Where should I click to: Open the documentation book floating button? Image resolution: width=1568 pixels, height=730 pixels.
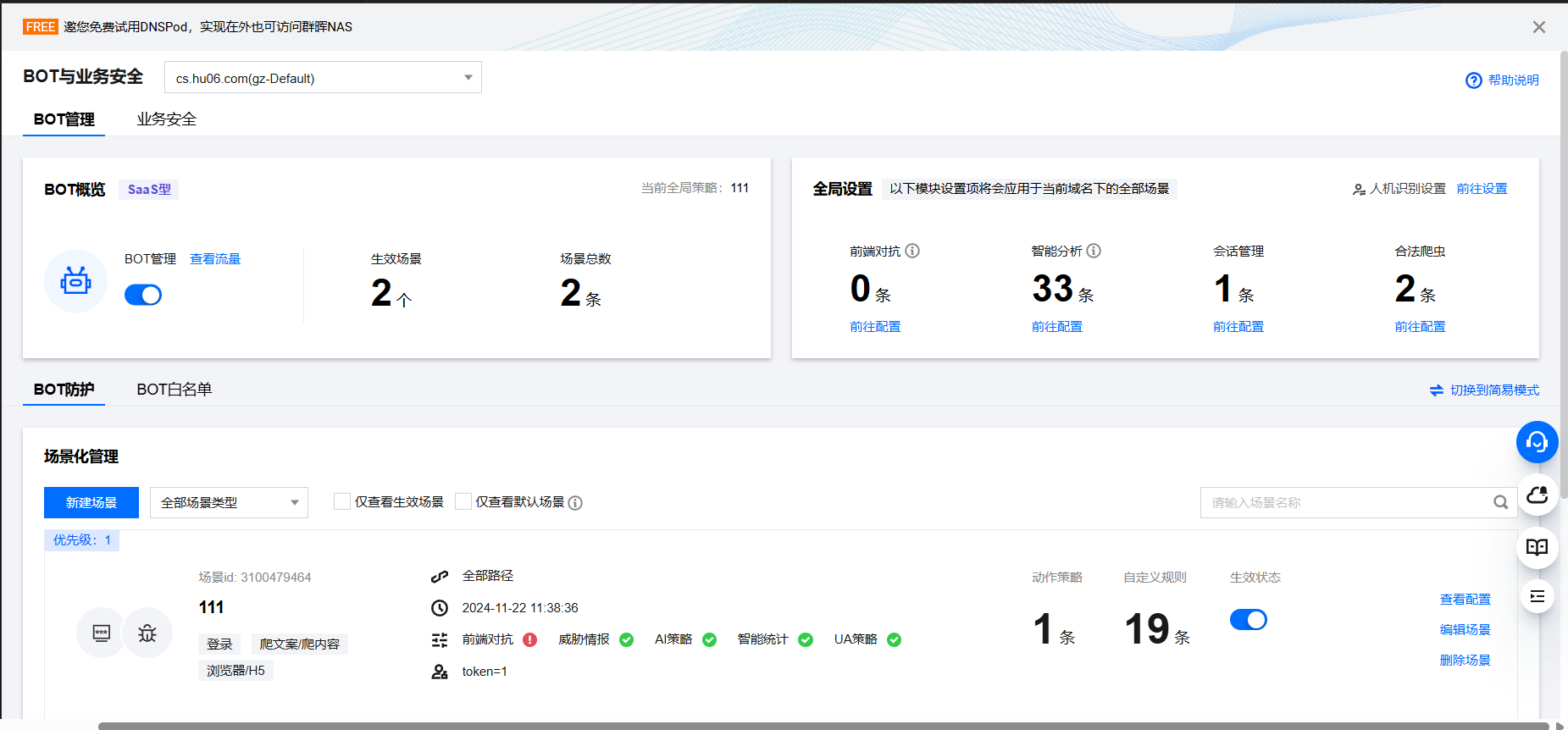point(1538,547)
